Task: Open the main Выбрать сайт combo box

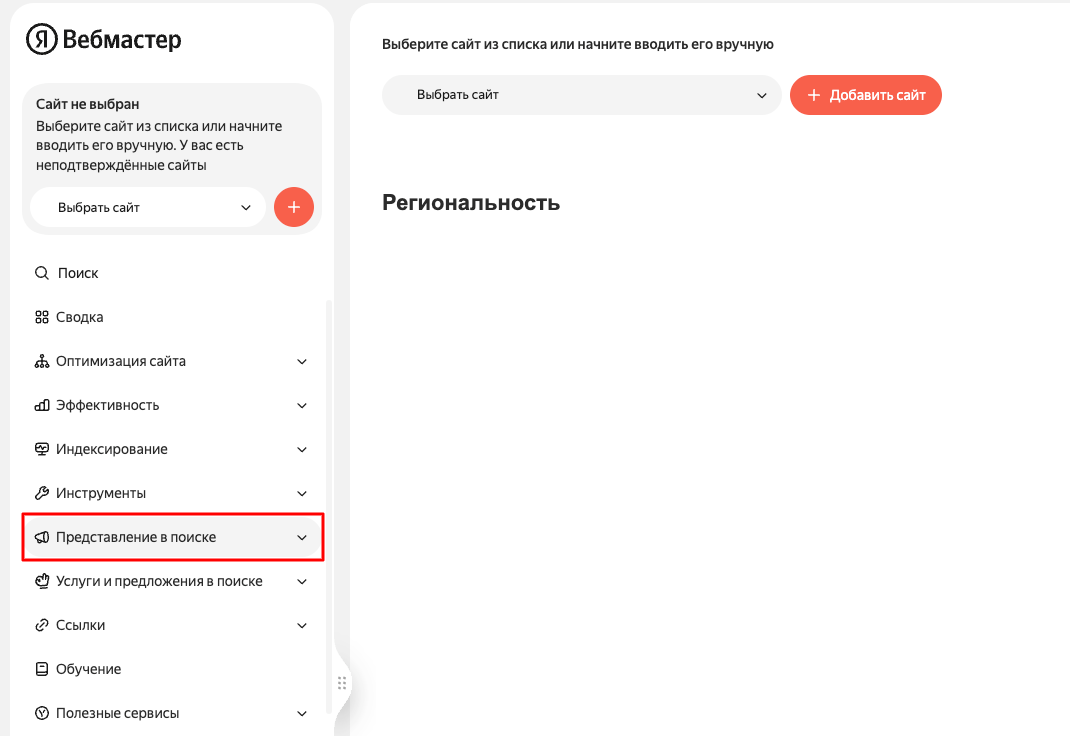Action: tap(581, 95)
